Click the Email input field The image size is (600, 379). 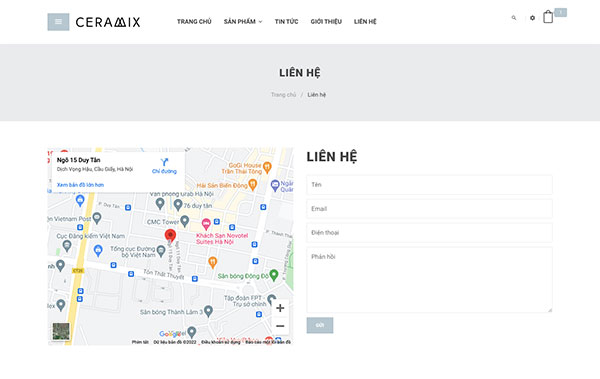point(429,209)
